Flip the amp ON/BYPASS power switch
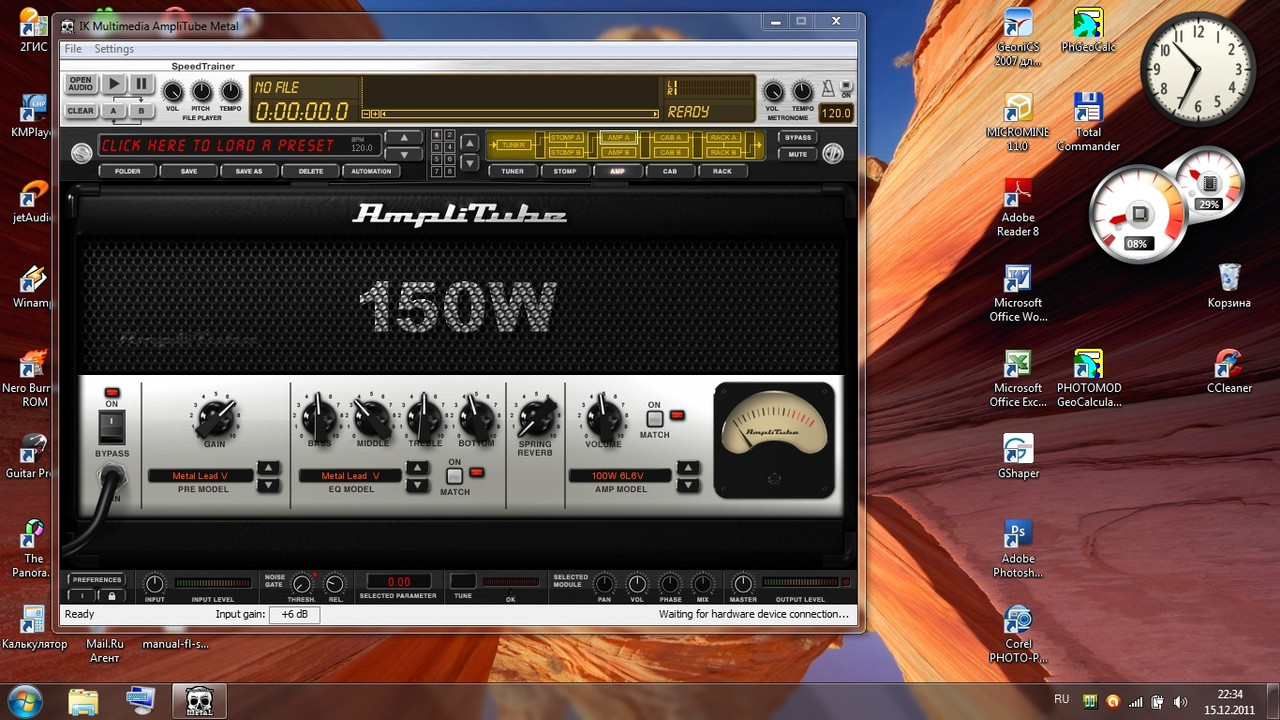1280x720 pixels. [x=111, y=427]
